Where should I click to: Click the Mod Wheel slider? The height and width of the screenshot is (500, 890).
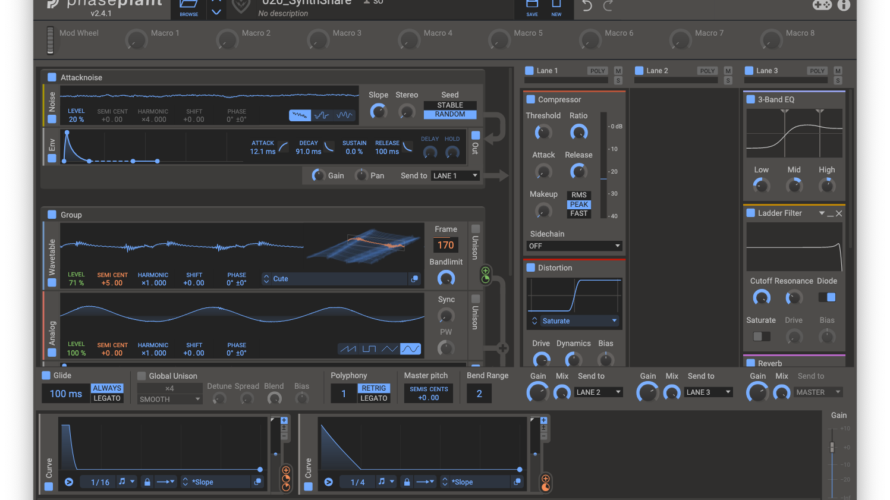(x=50, y=40)
